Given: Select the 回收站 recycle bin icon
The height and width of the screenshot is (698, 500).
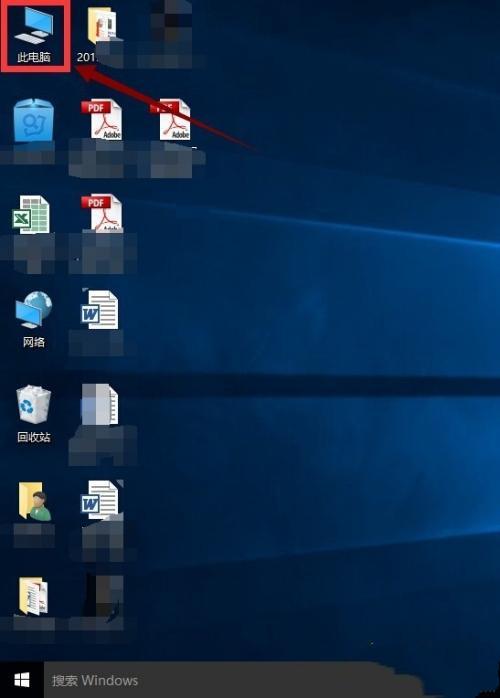Looking at the screenshot, I should [34, 414].
